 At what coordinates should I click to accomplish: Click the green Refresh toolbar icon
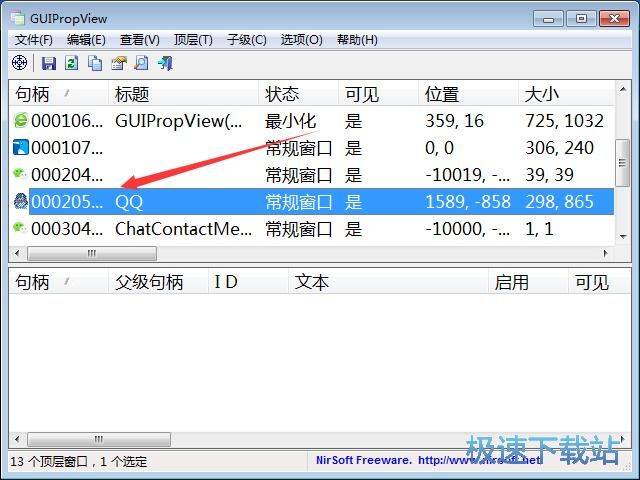tap(71, 63)
